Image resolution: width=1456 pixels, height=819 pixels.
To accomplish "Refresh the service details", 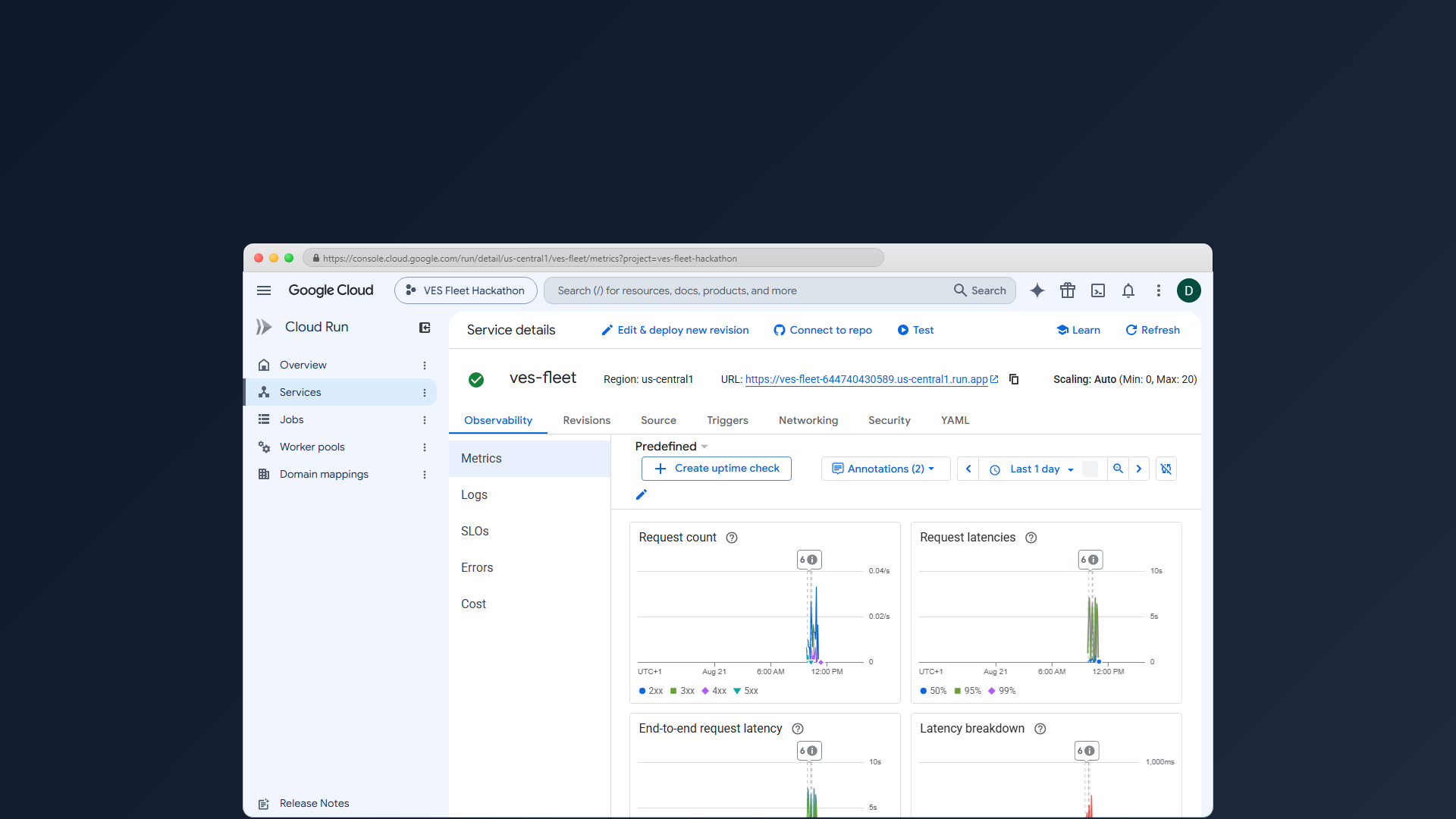I will [x=1153, y=330].
